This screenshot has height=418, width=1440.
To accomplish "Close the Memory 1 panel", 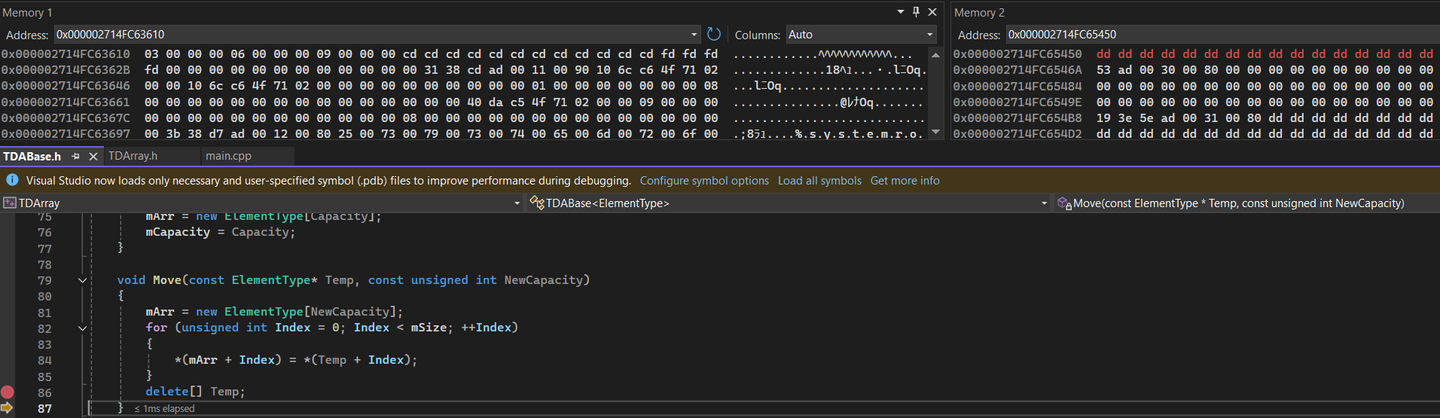I will (x=934, y=12).
